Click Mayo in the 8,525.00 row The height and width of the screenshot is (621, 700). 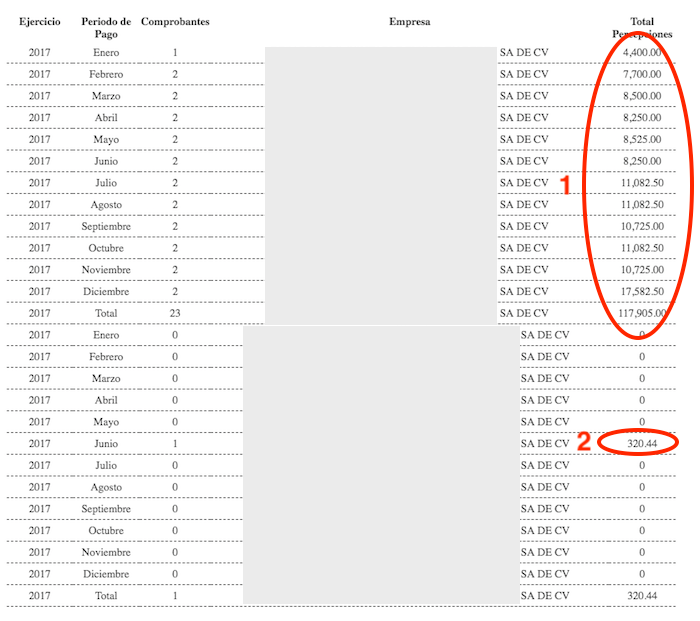tap(106, 139)
